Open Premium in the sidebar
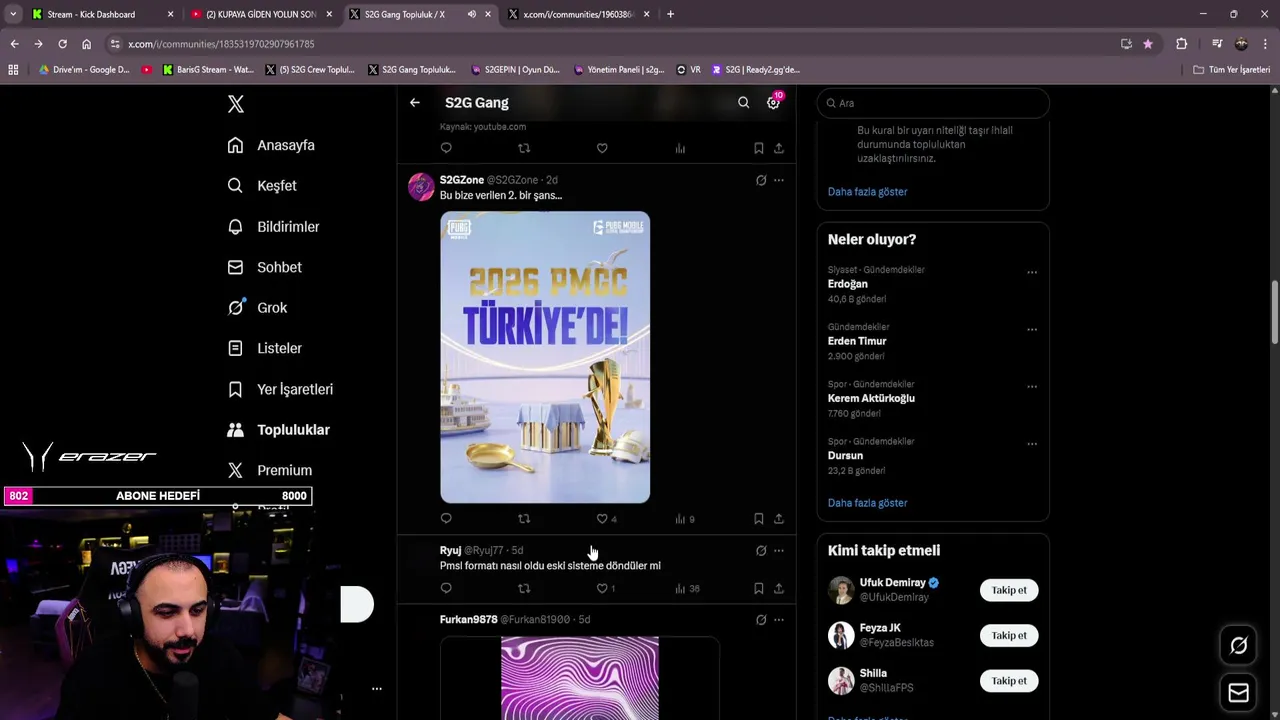This screenshot has width=1280, height=720. pos(269,470)
